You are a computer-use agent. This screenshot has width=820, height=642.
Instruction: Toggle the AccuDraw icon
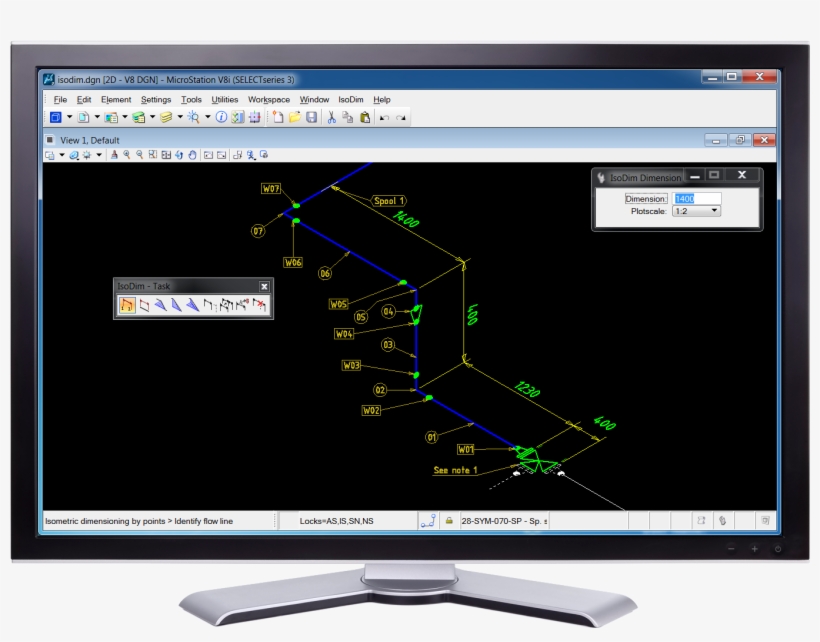point(238,117)
